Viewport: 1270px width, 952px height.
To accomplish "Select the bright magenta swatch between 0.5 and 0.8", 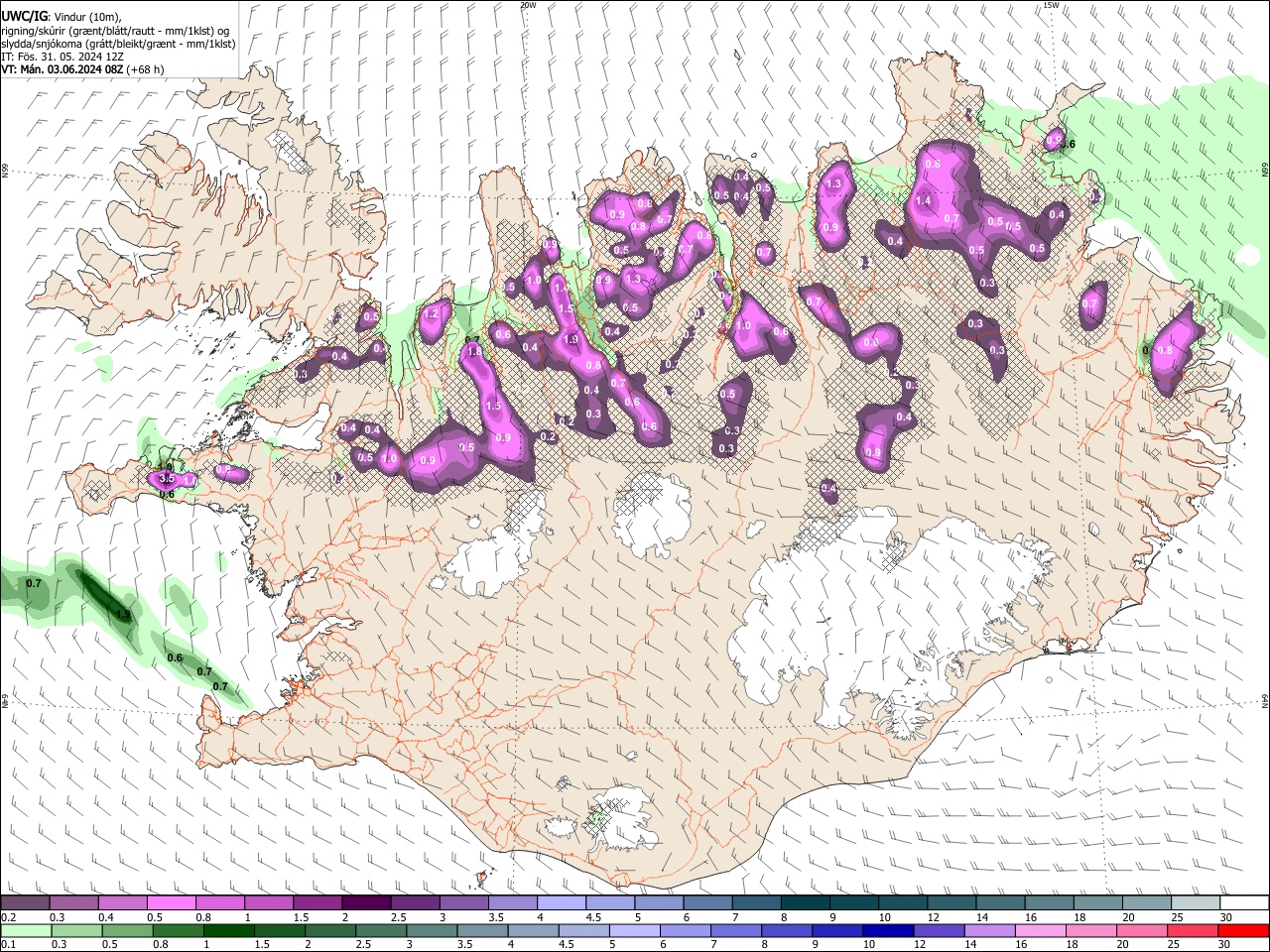I will (171, 902).
